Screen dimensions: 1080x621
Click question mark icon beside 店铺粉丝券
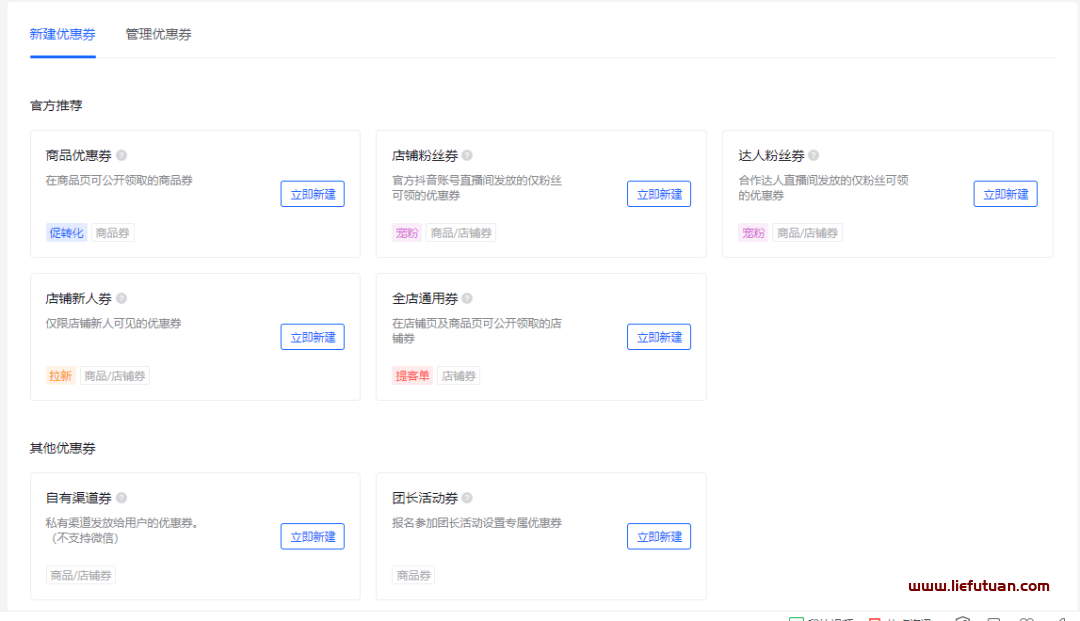467,155
